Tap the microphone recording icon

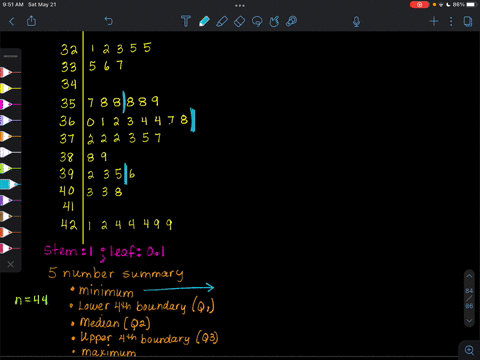point(356,22)
